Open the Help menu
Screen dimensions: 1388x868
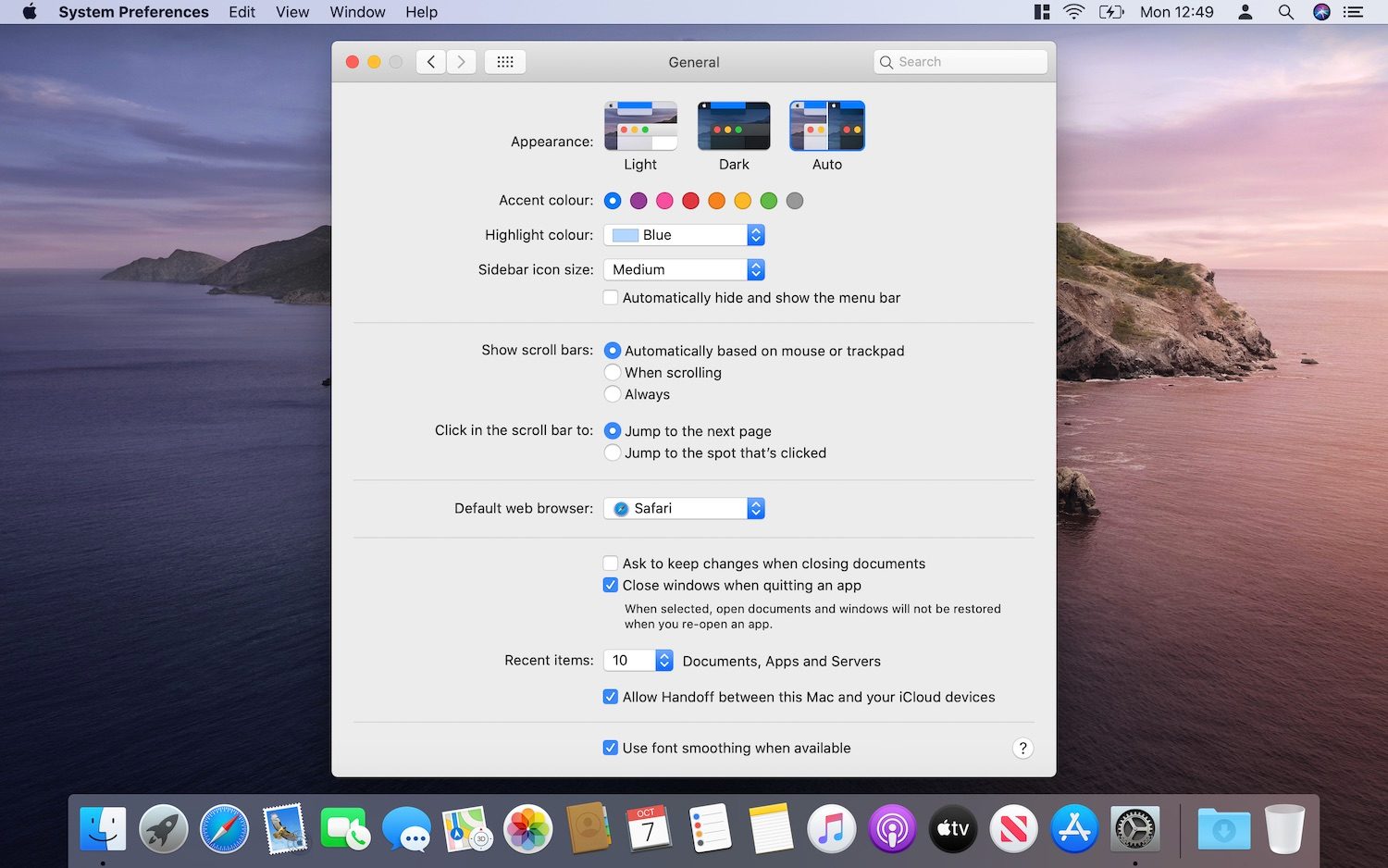tap(421, 12)
